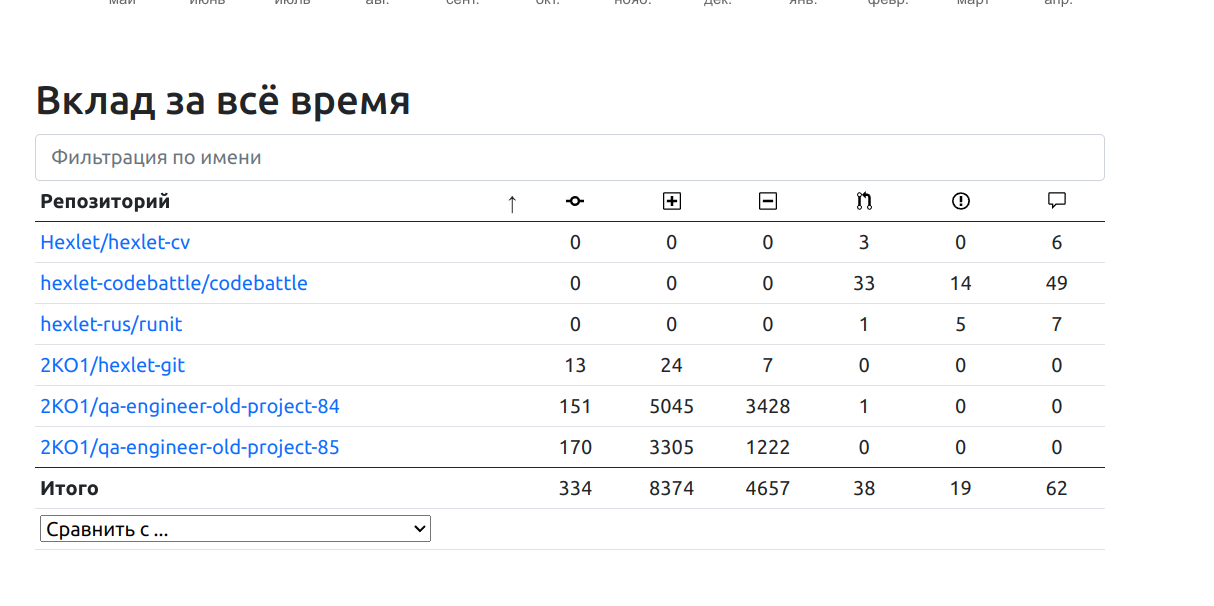Select the 8374 total additions cell
1214x606 pixels.
click(x=672, y=488)
